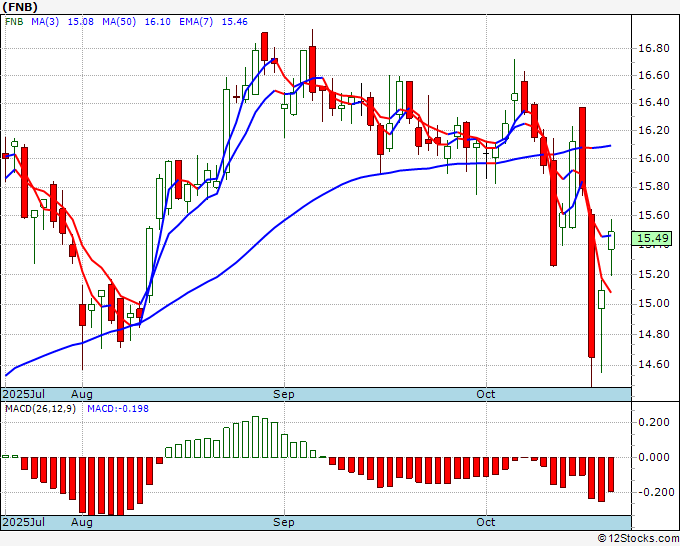Click the FNB legend label
The image size is (680, 546).
point(14,22)
